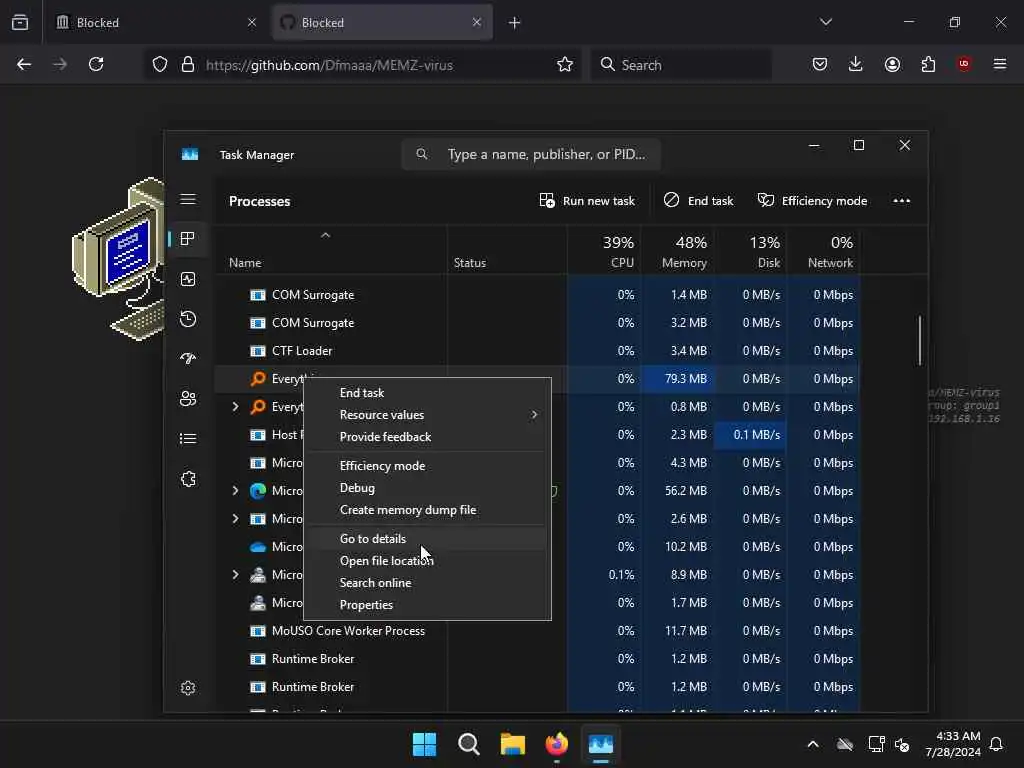Show hidden system tray icons
Viewport: 1024px width, 768px height.
point(813,744)
